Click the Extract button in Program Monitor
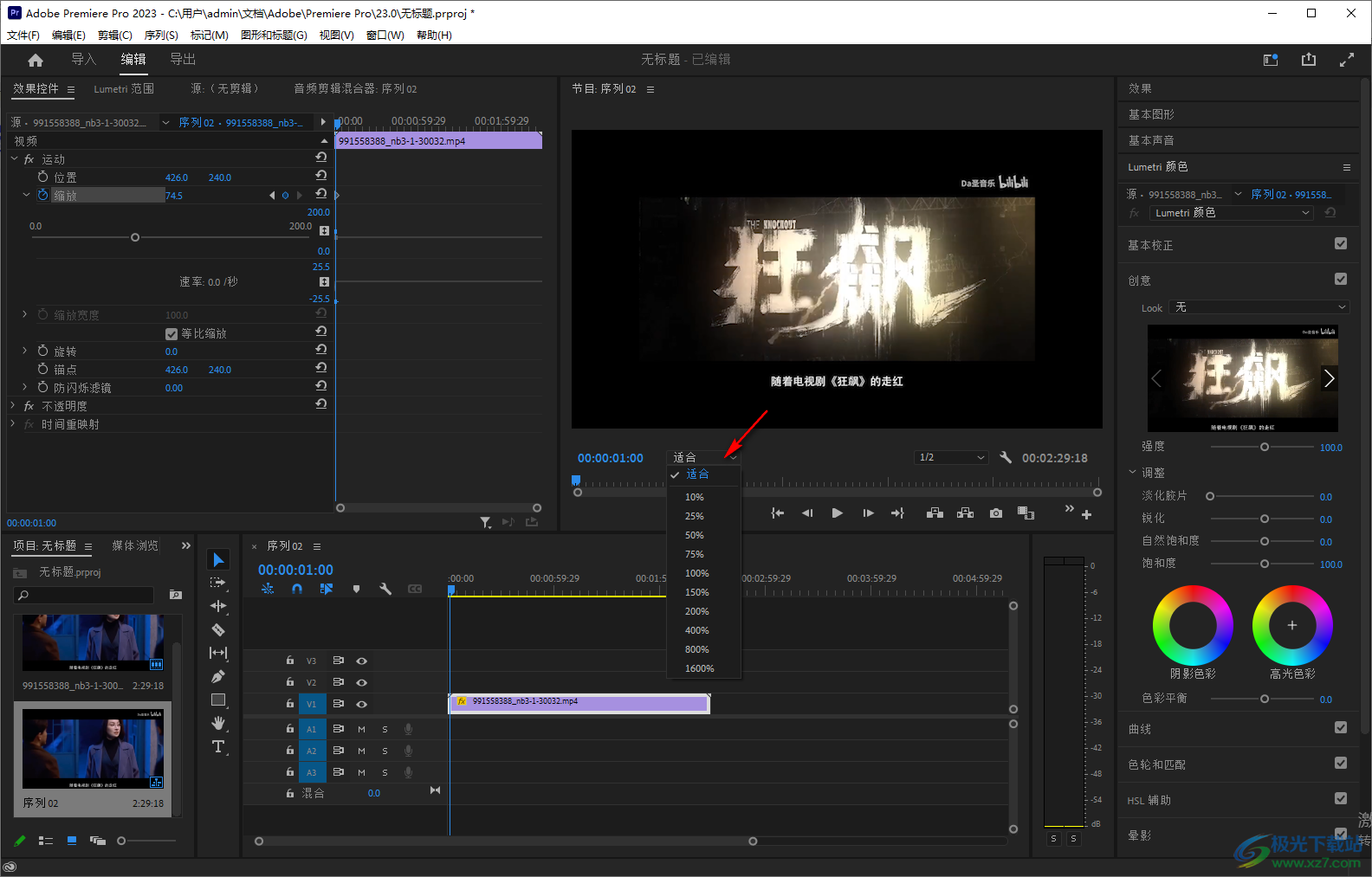 click(965, 513)
